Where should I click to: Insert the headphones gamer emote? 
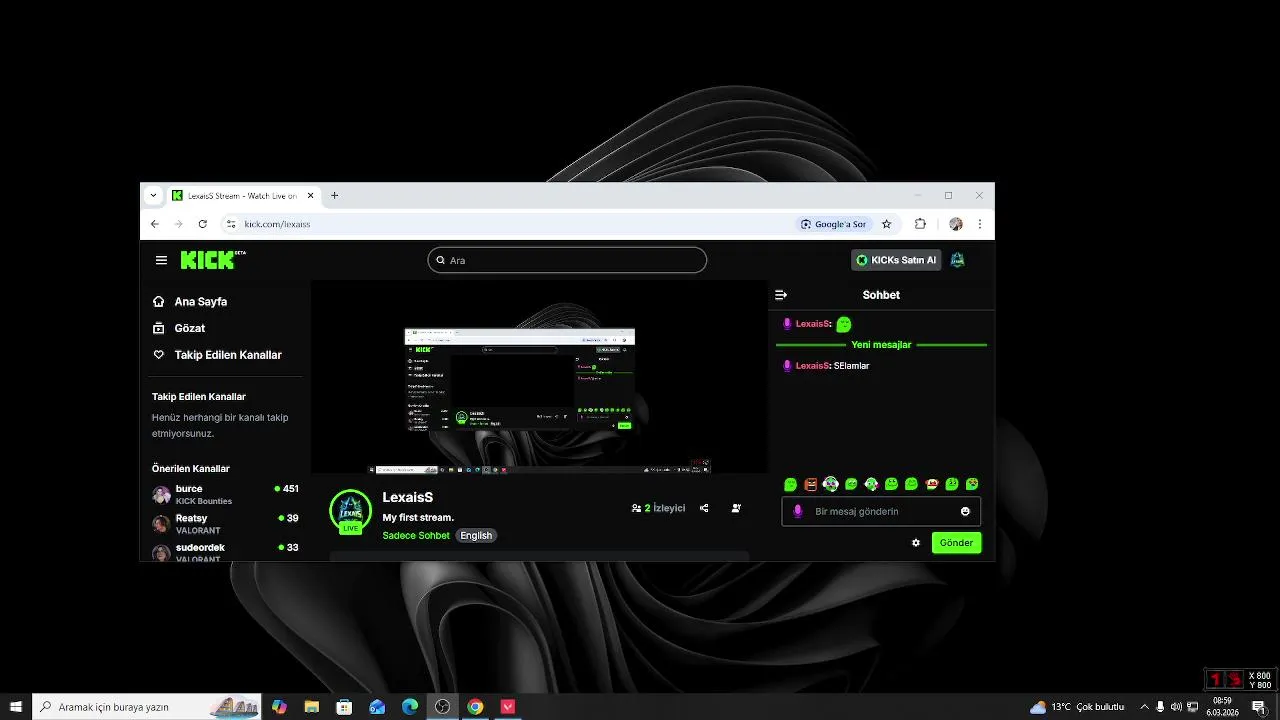(830, 484)
